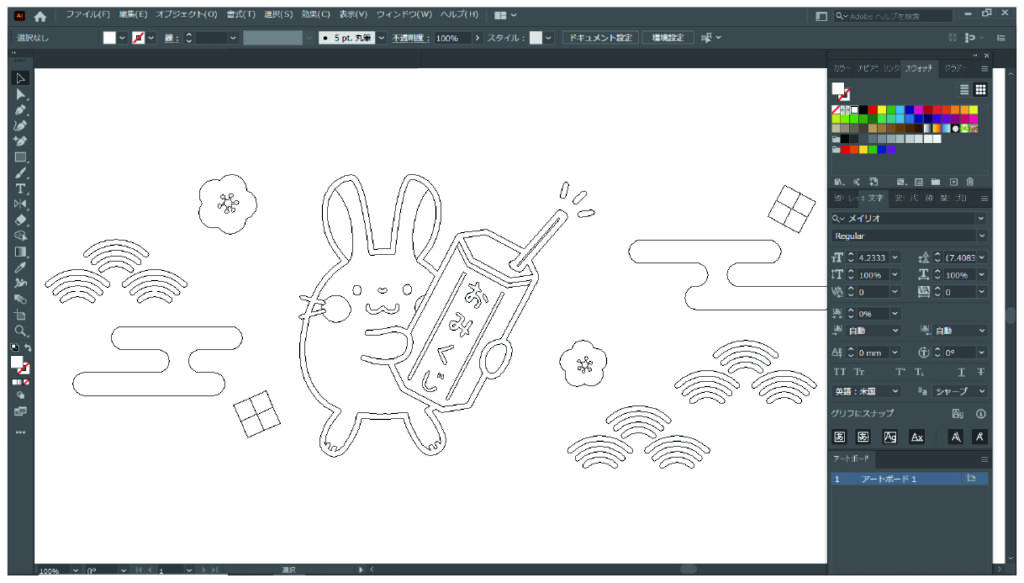Screen dimensions: 1024x583
Task: Open the Edit Toolbar three-dots button
Action: pyautogui.click(x=20, y=432)
